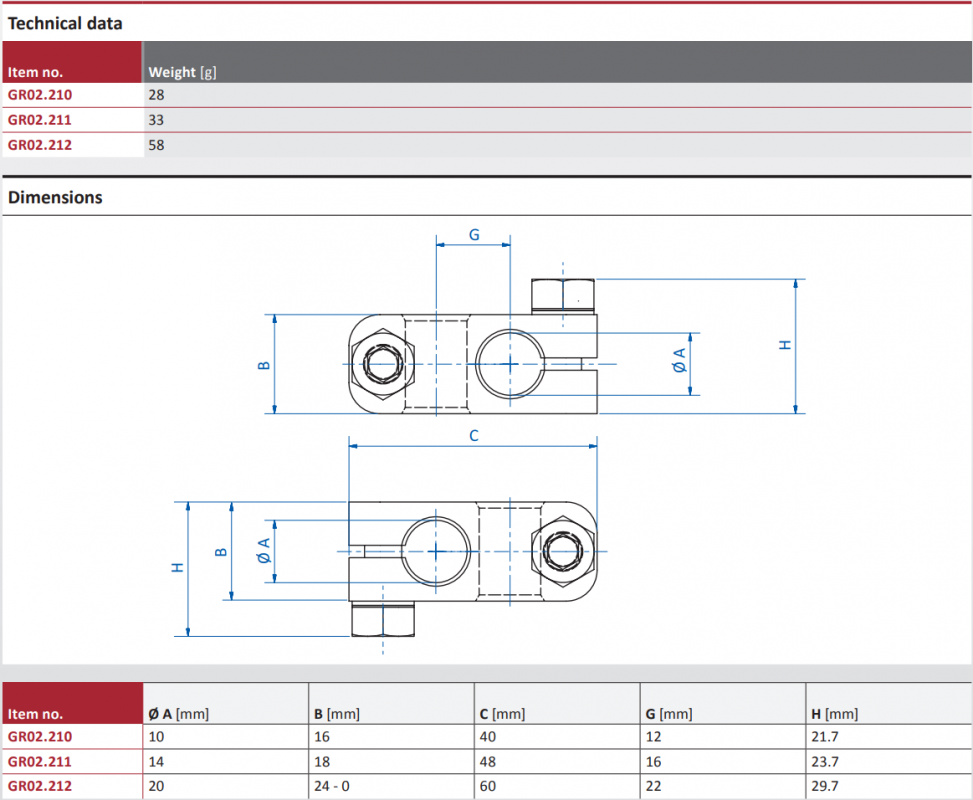The image size is (973, 800).
Task: Click the "Technical data" heading
Action: coord(65,24)
